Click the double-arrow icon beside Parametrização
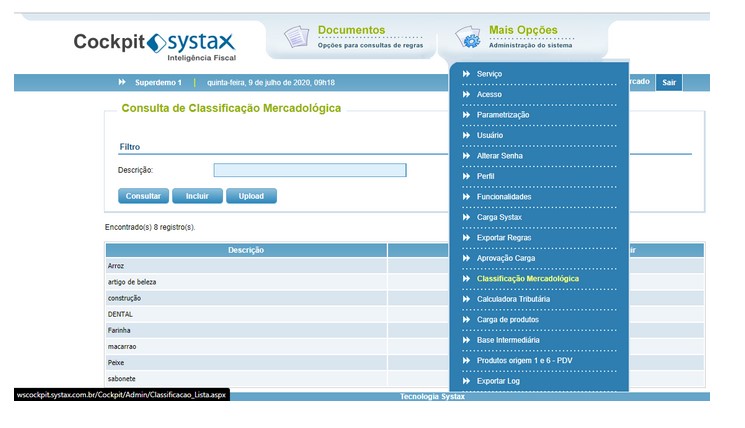Image resolution: width=745 pixels, height=428 pixels. (466, 114)
